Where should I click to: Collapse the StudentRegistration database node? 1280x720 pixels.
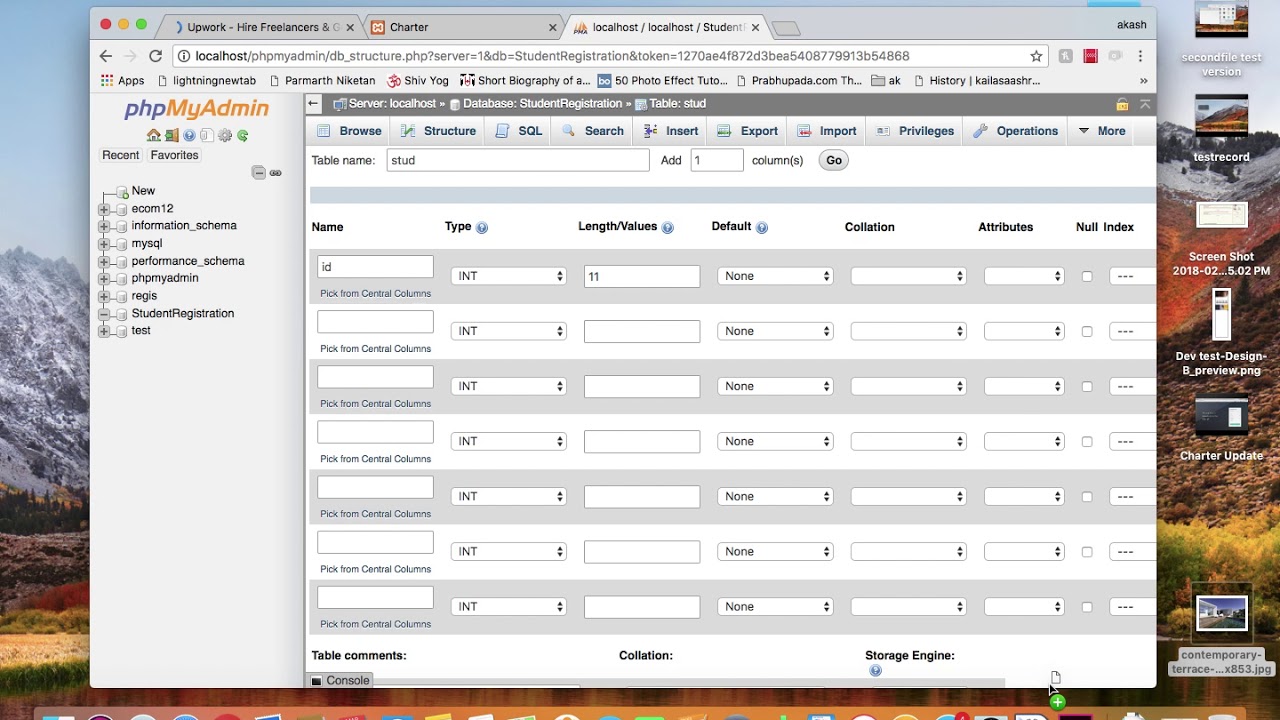[104, 314]
